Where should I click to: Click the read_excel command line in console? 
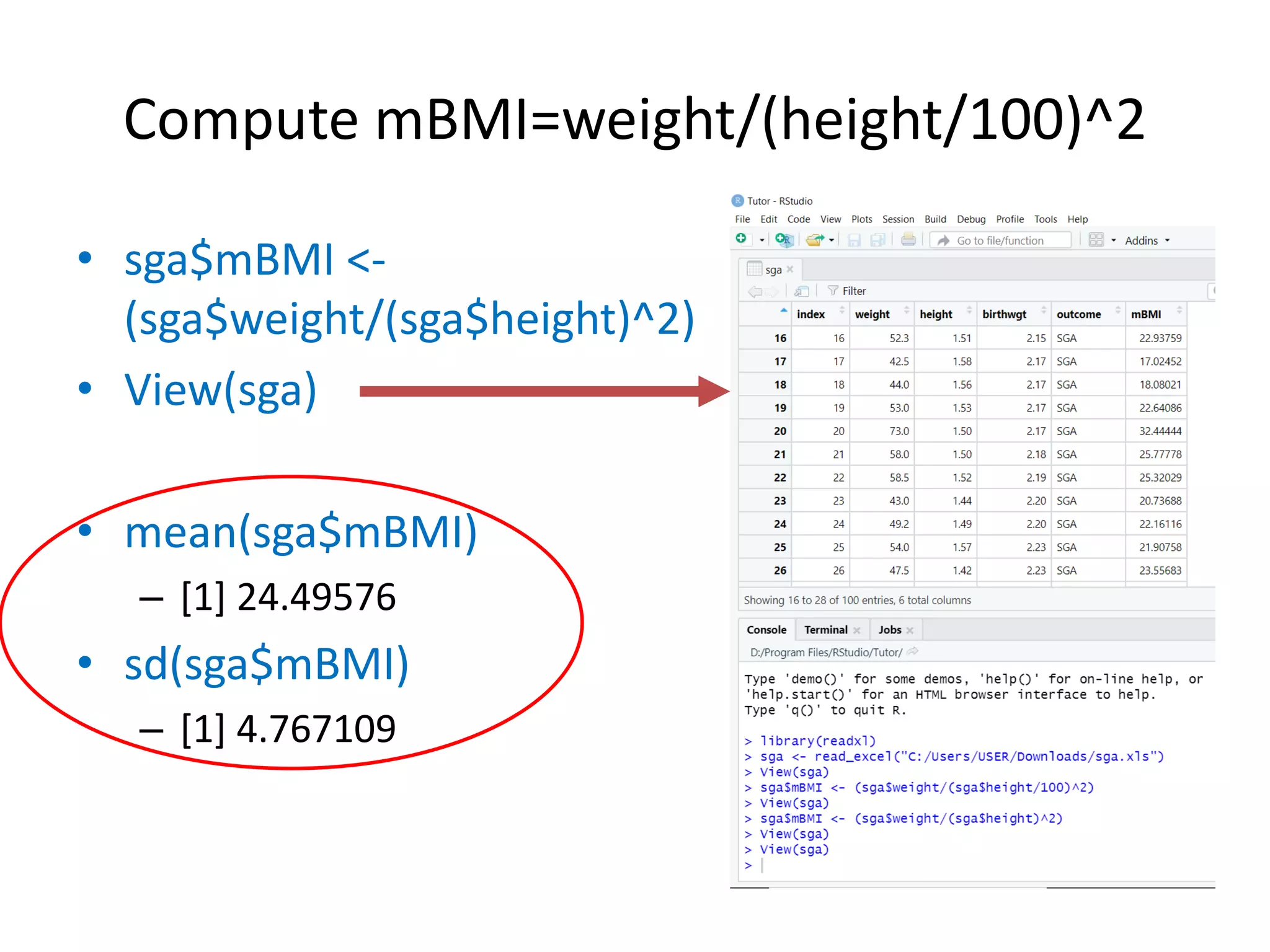coord(954,757)
